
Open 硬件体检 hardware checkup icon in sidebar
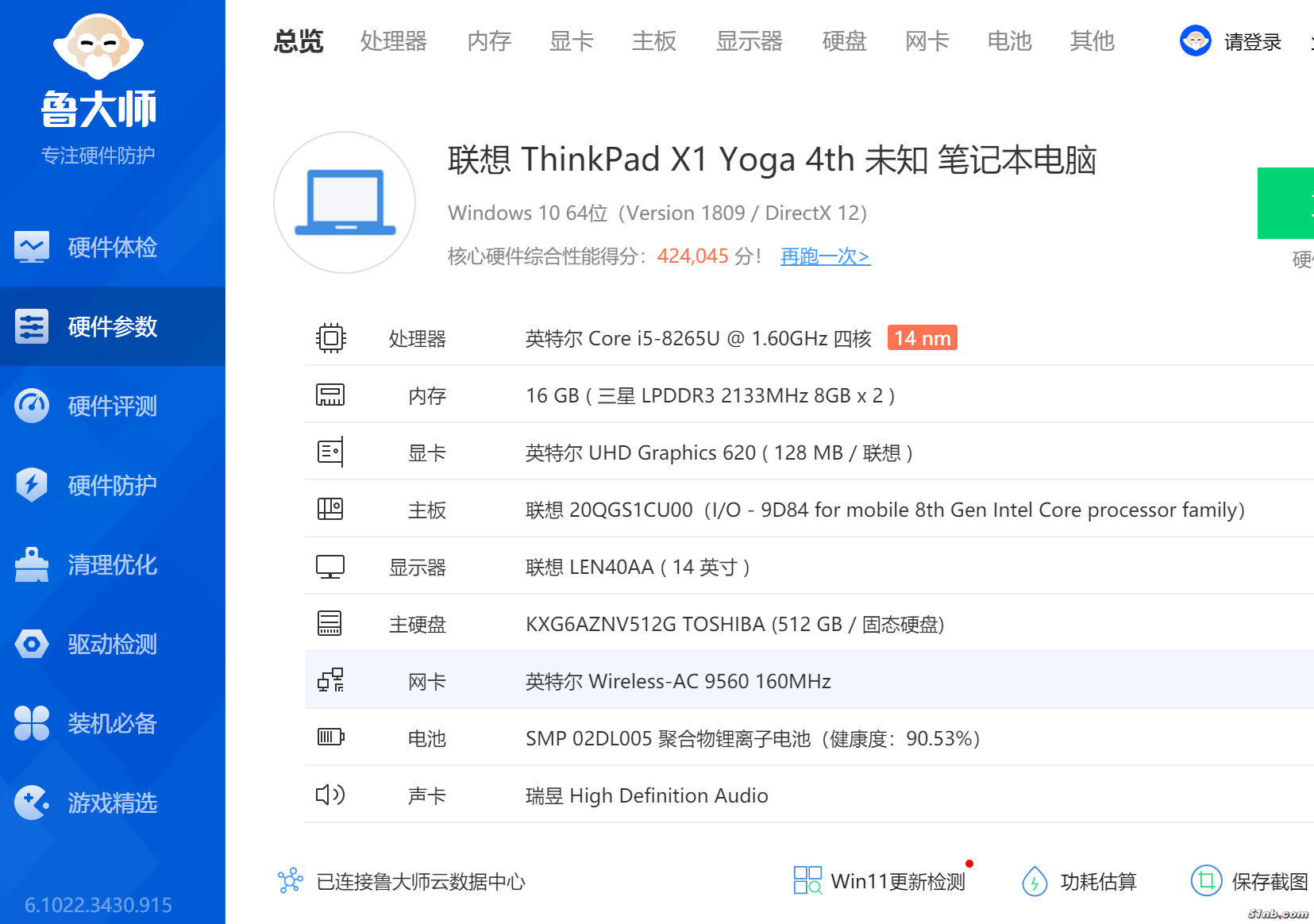point(32,247)
